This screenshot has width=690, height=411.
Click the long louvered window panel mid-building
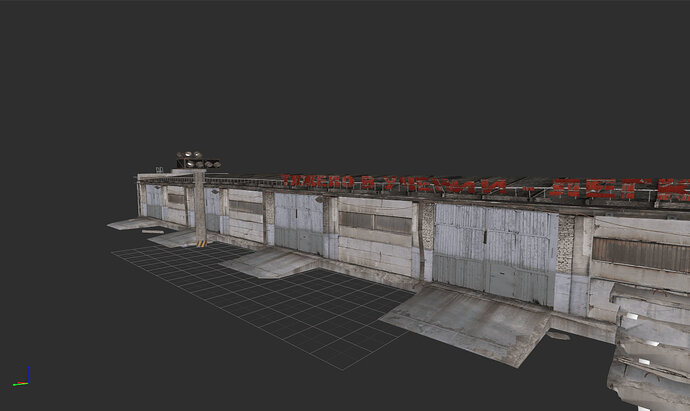pos(374,221)
